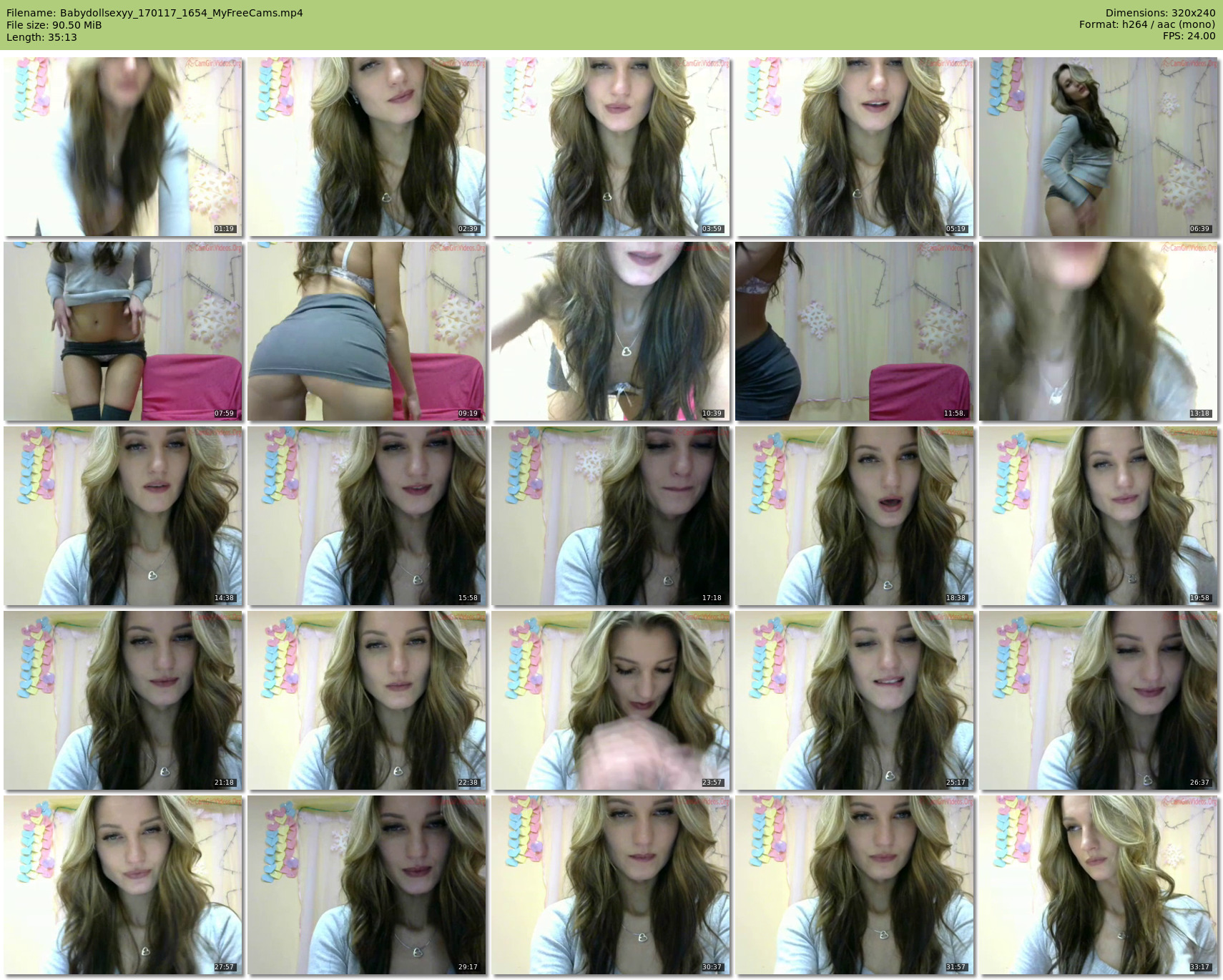1223x980 pixels.
Task: Open the thumbnail stamped 22:38
Action: tap(367, 700)
